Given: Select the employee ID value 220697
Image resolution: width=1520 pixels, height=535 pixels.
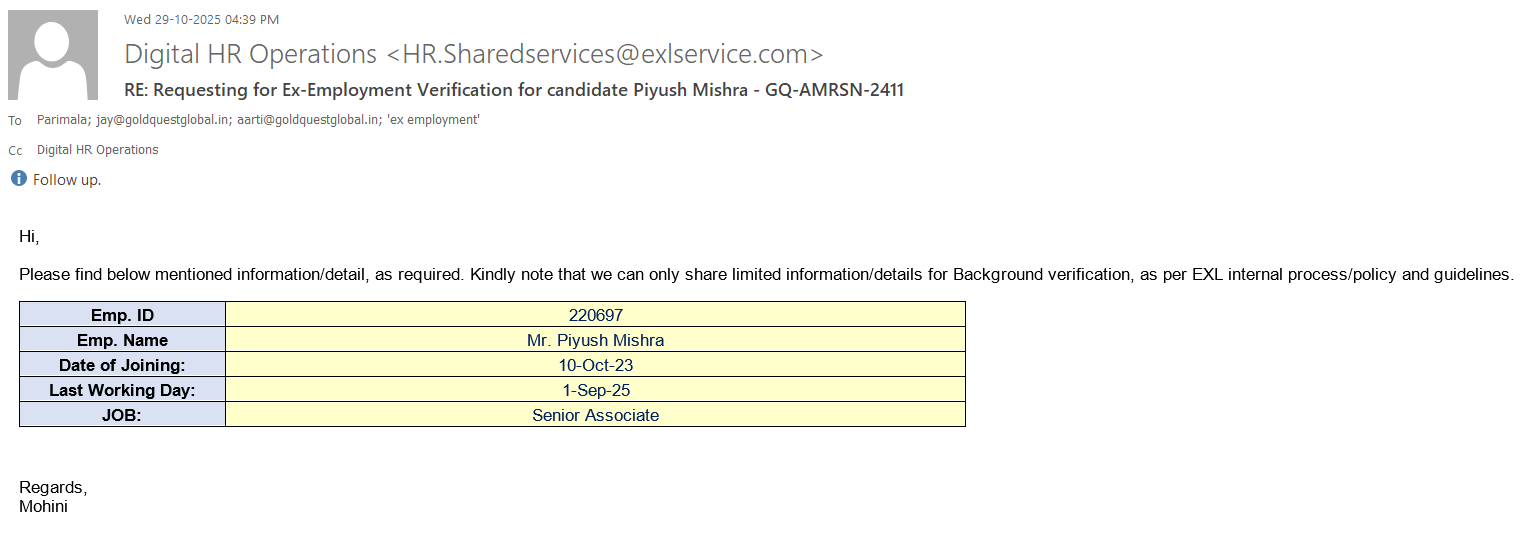Looking at the screenshot, I should (x=595, y=315).
